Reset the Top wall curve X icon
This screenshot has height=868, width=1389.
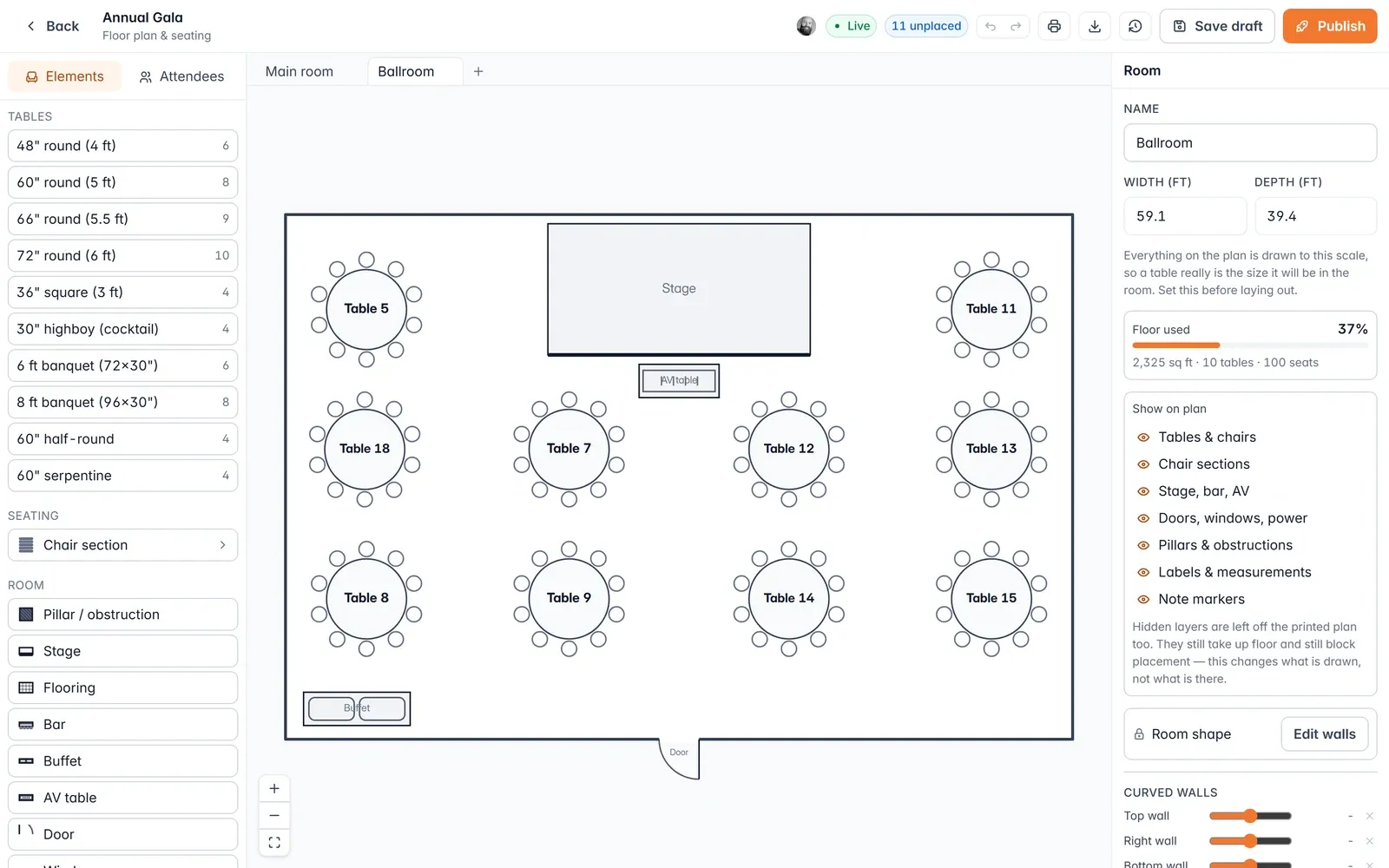click(x=1369, y=816)
